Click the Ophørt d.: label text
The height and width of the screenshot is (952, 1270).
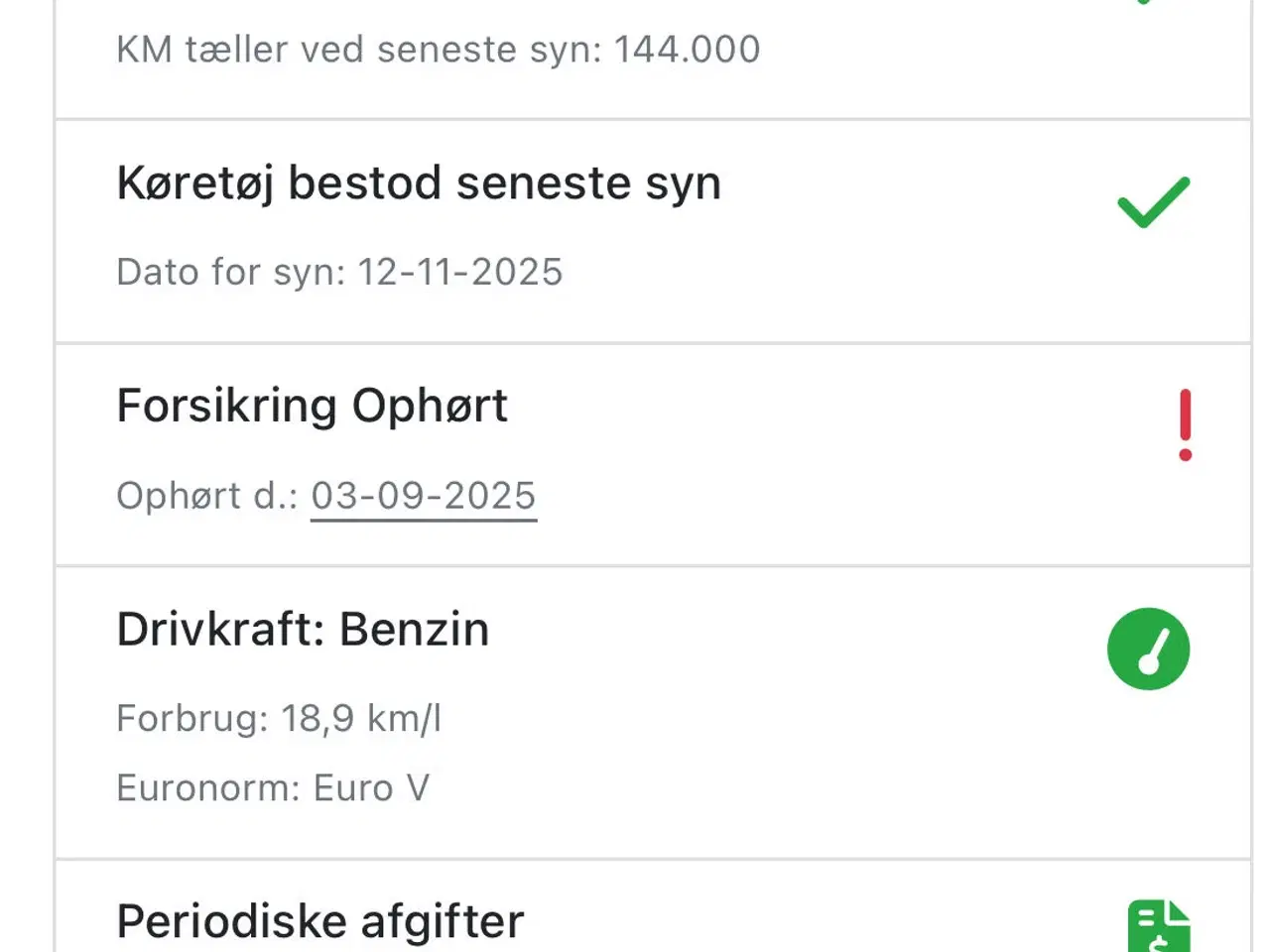click(206, 496)
